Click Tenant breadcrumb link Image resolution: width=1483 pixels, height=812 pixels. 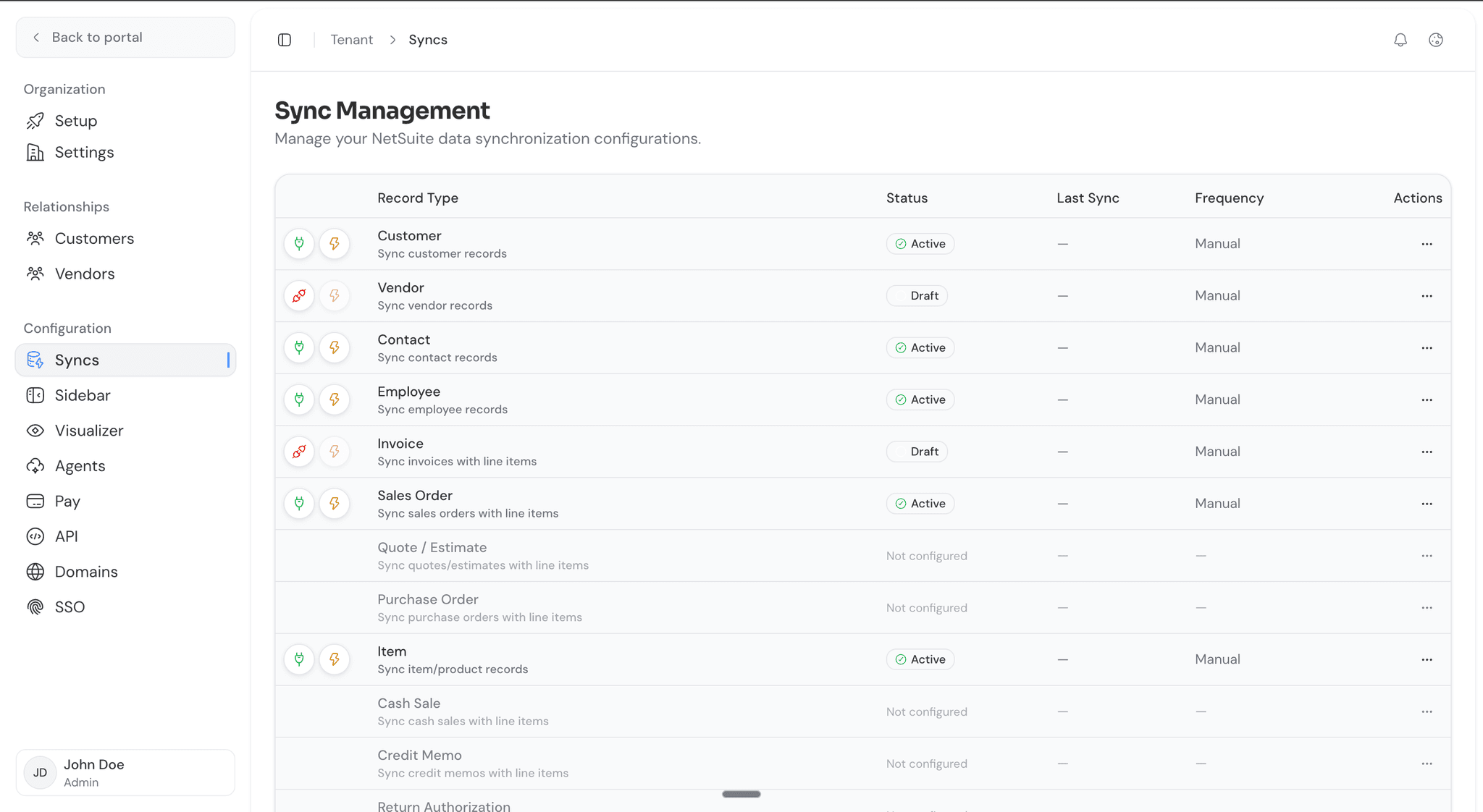point(352,40)
